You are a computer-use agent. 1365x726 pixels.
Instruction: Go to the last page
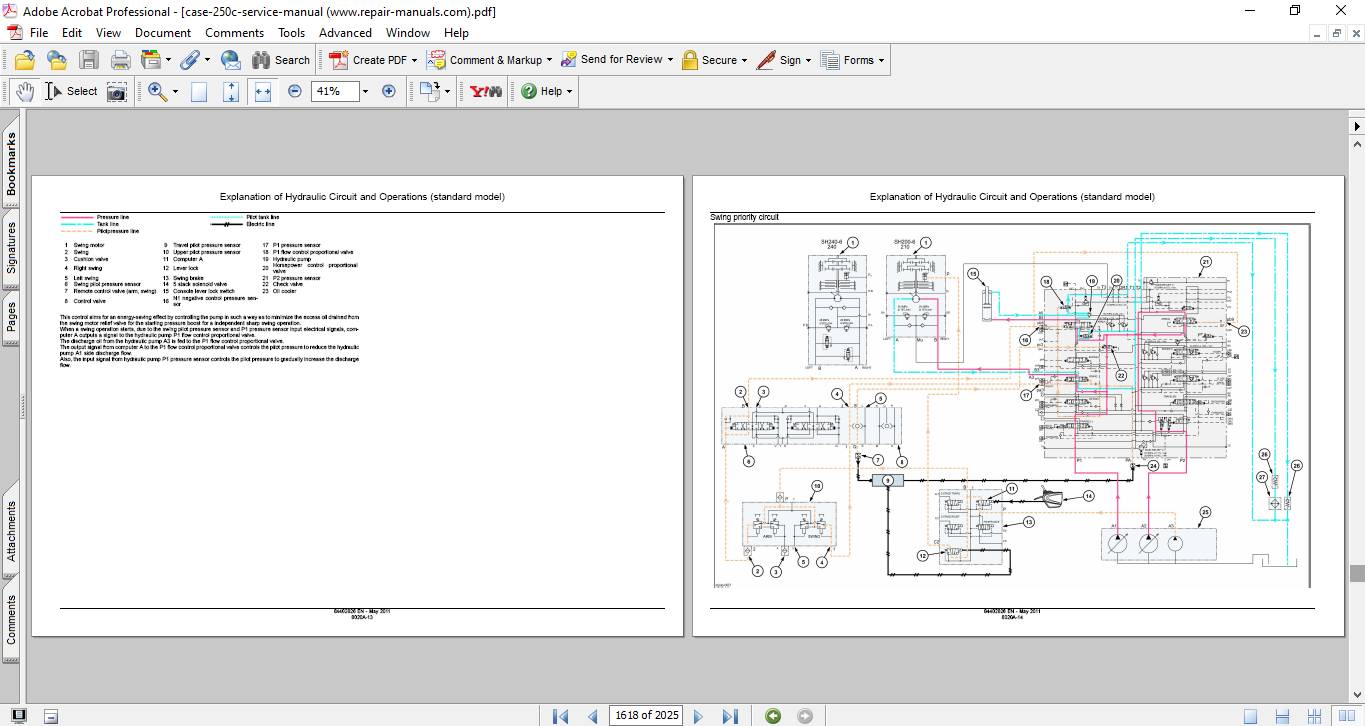pyautogui.click(x=730, y=715)
